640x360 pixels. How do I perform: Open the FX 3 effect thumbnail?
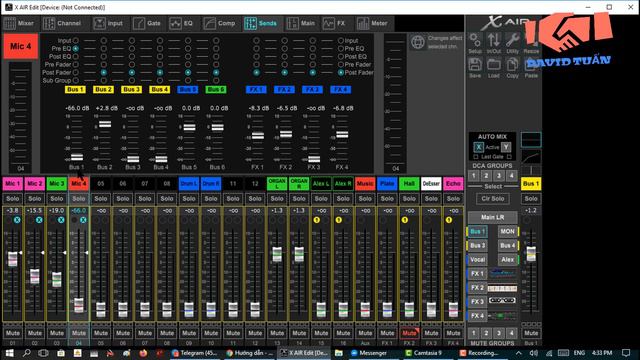point(502,302)
